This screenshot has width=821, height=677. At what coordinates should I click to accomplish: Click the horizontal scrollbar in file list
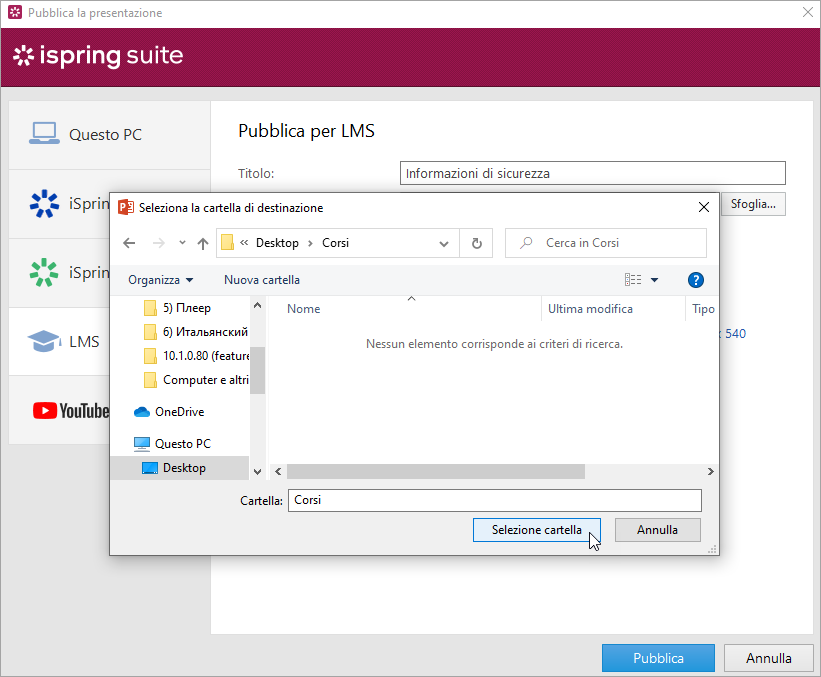click(435, 471)
